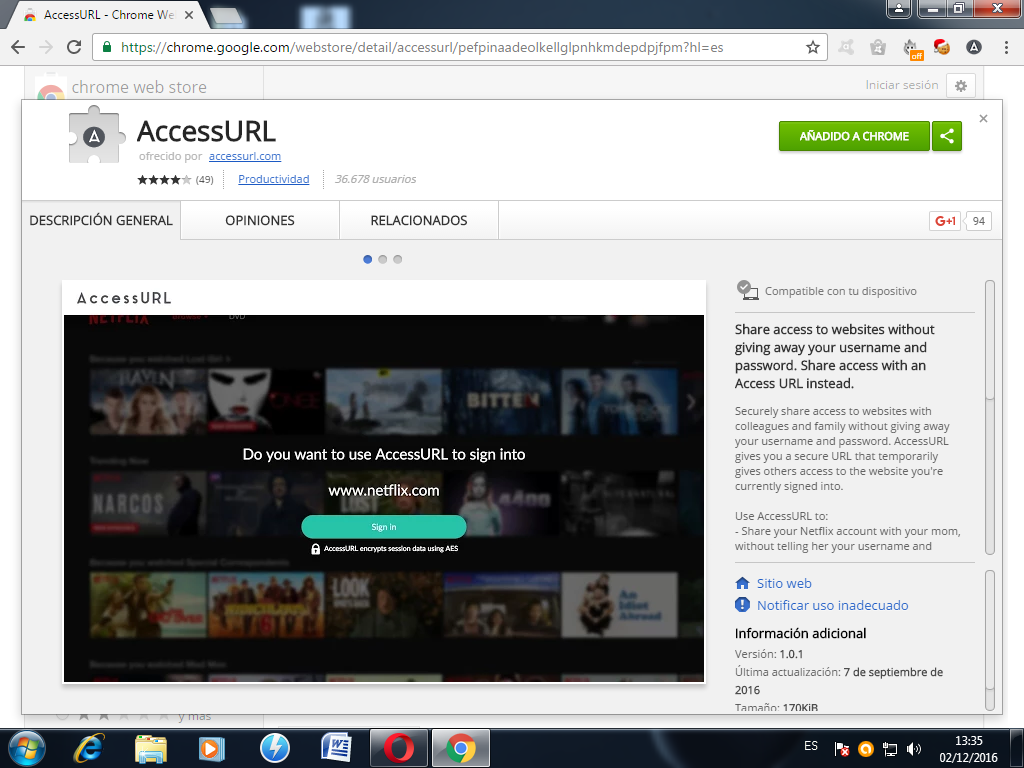Screen dimensions: 1024x768
Task: Share the extension with green share button
Action: (946, 136)
